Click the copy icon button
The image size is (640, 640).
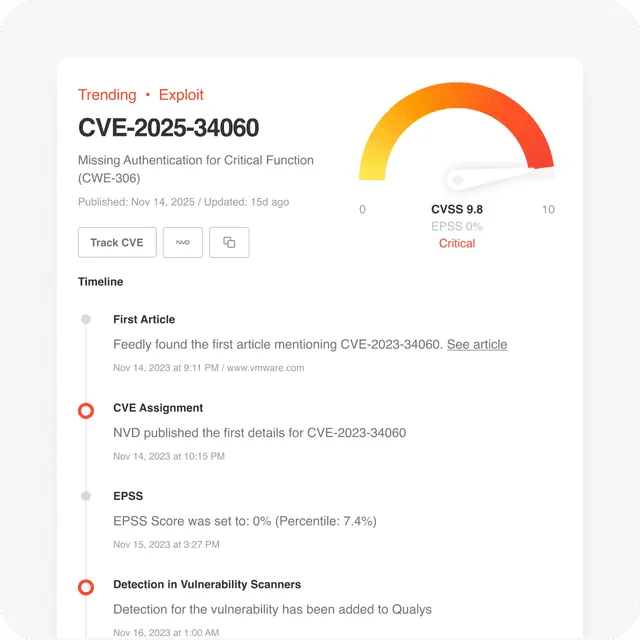coord(229,242)
